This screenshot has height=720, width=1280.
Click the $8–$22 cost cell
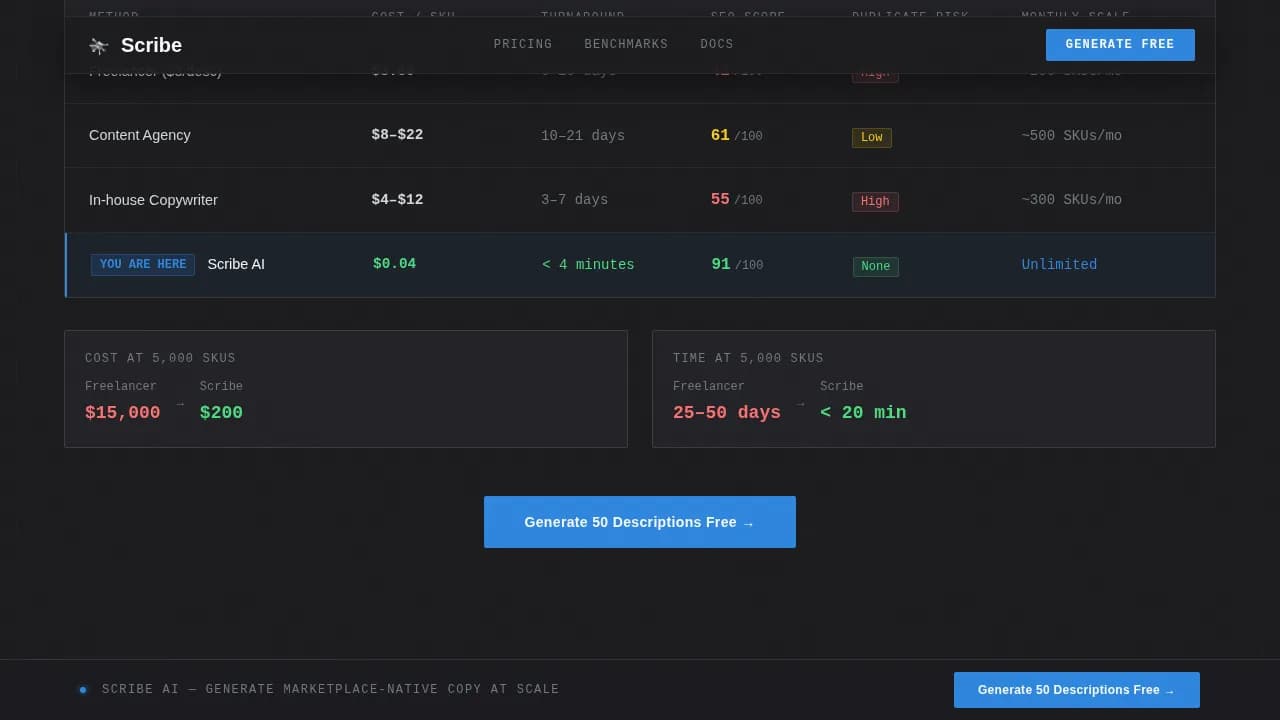[397, 135]
